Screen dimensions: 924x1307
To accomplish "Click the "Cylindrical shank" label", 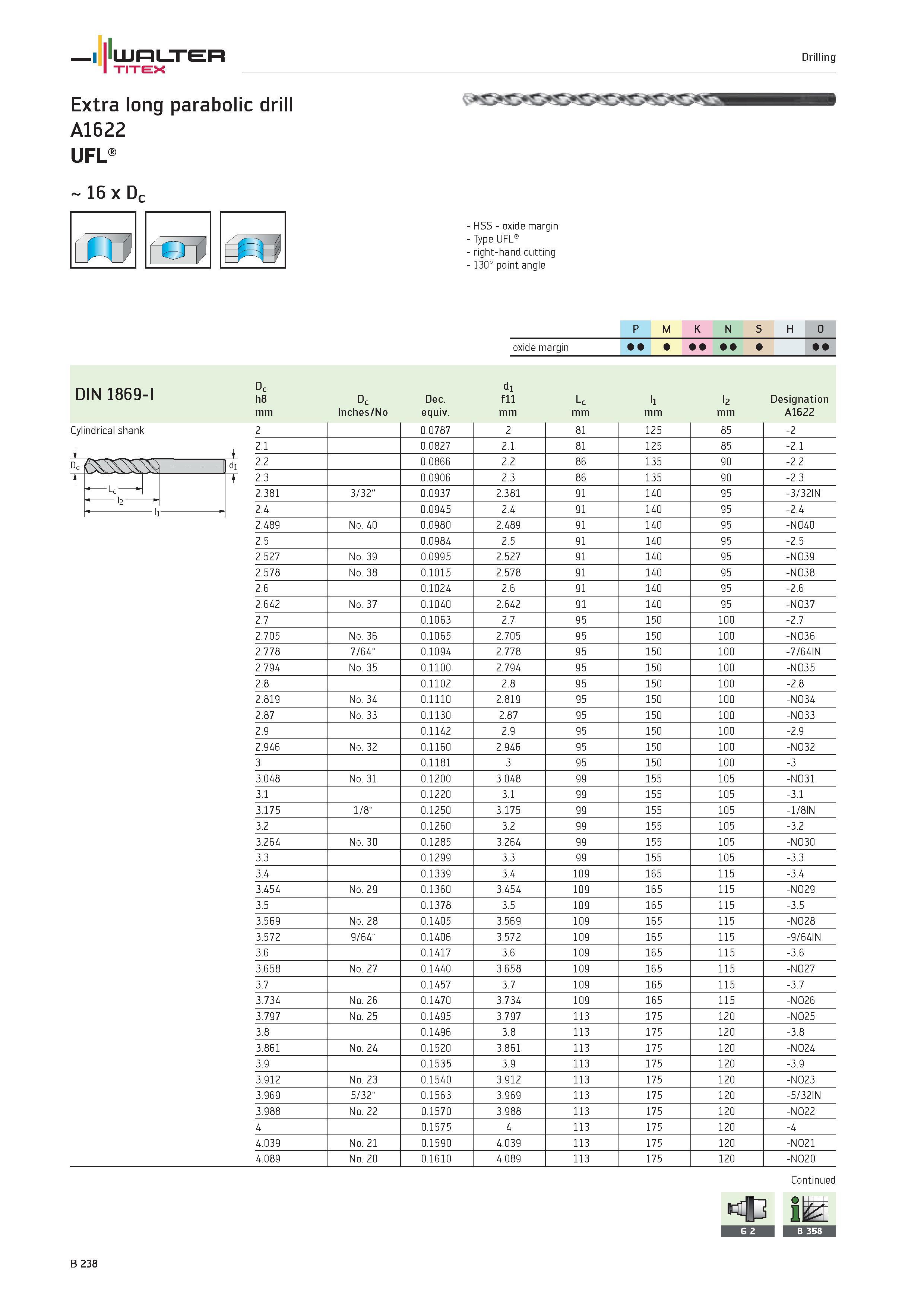I will (107, 430).
